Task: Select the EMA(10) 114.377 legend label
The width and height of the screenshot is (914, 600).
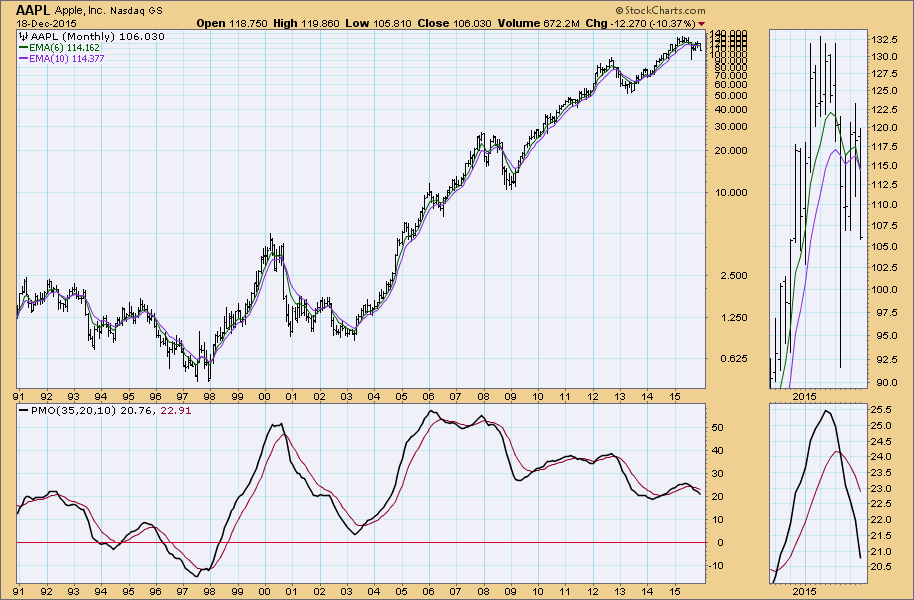Action: point(70,59)
